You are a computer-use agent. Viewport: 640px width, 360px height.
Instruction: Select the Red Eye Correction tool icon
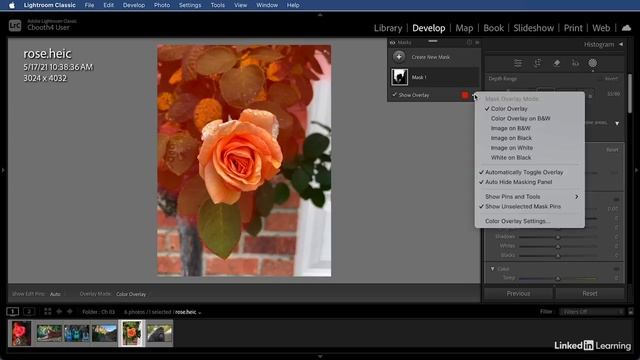coord(575,63)
